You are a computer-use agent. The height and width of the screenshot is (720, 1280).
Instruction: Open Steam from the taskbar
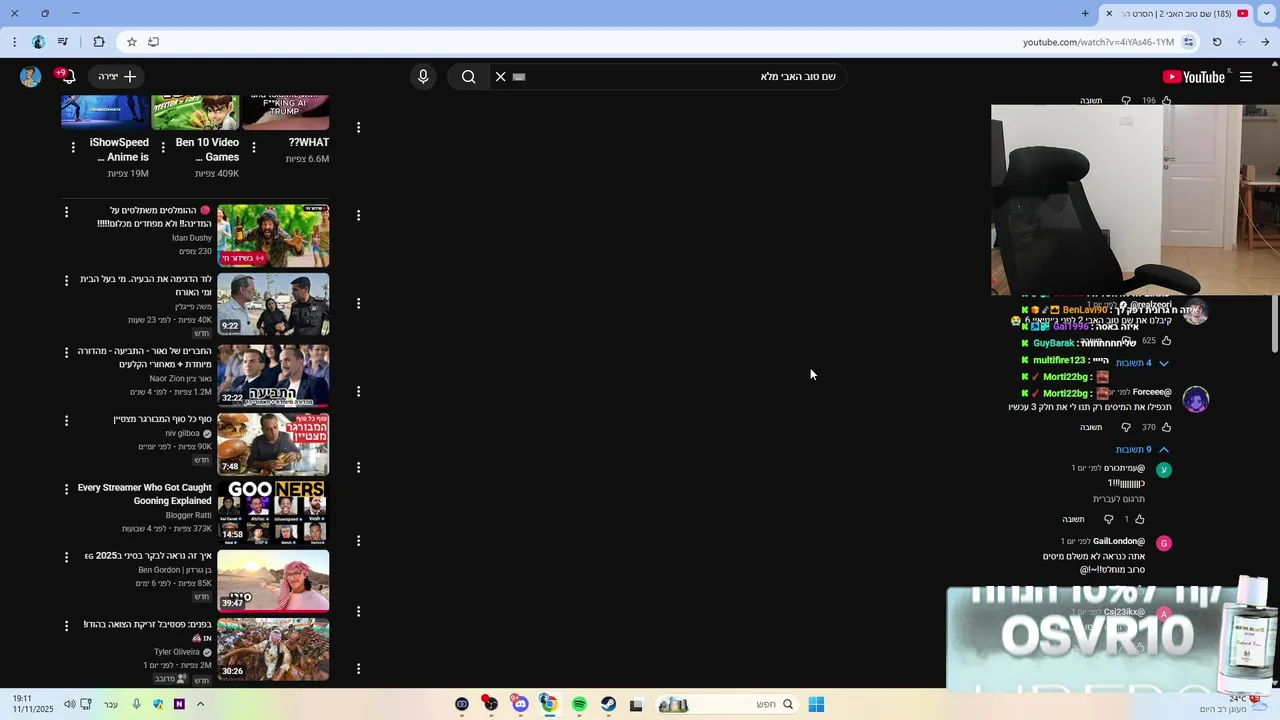coord(608,704)
